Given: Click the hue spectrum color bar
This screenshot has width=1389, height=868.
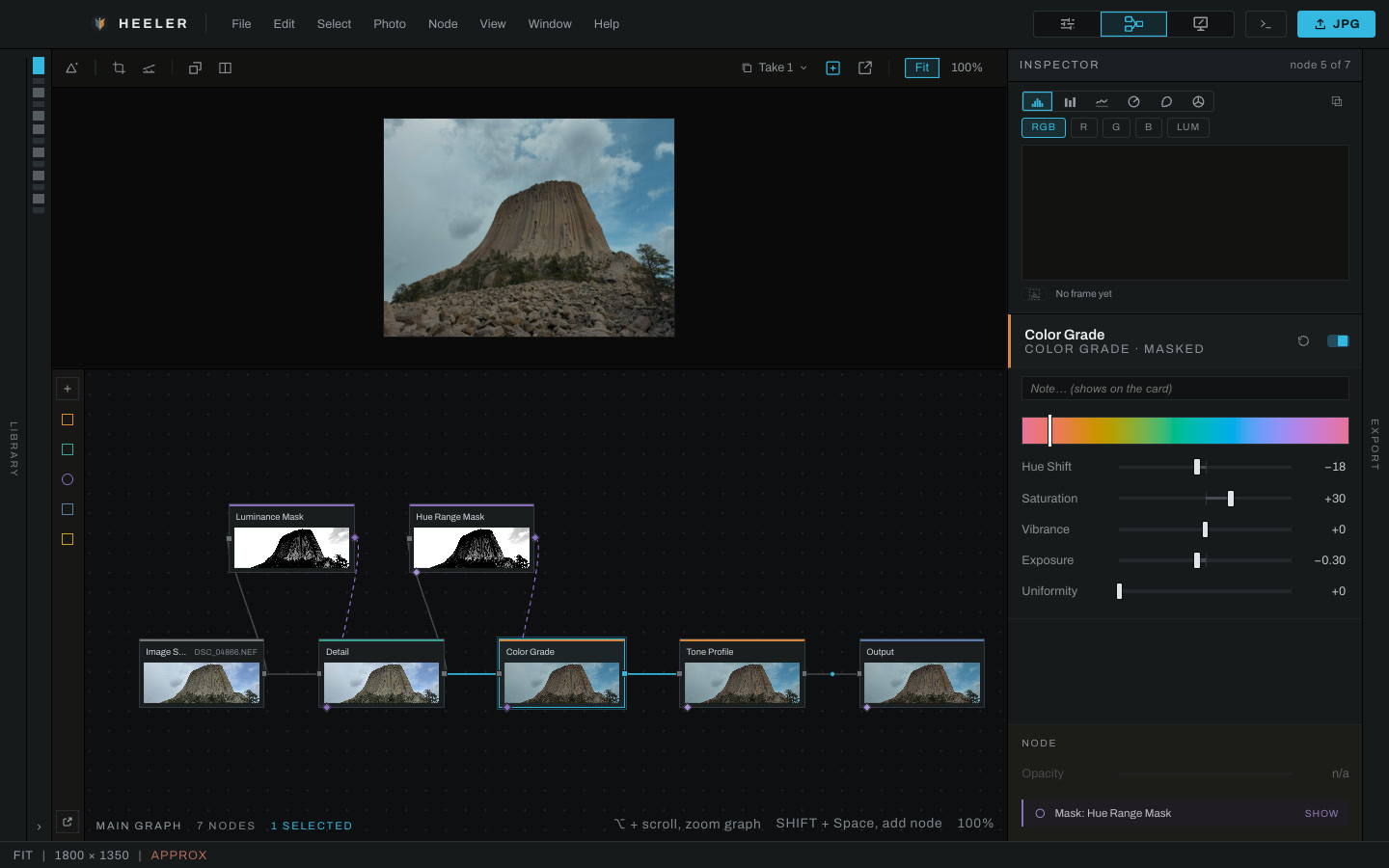Looking at the screenshot, I should pyautogui.click(x=1185, y=430).
